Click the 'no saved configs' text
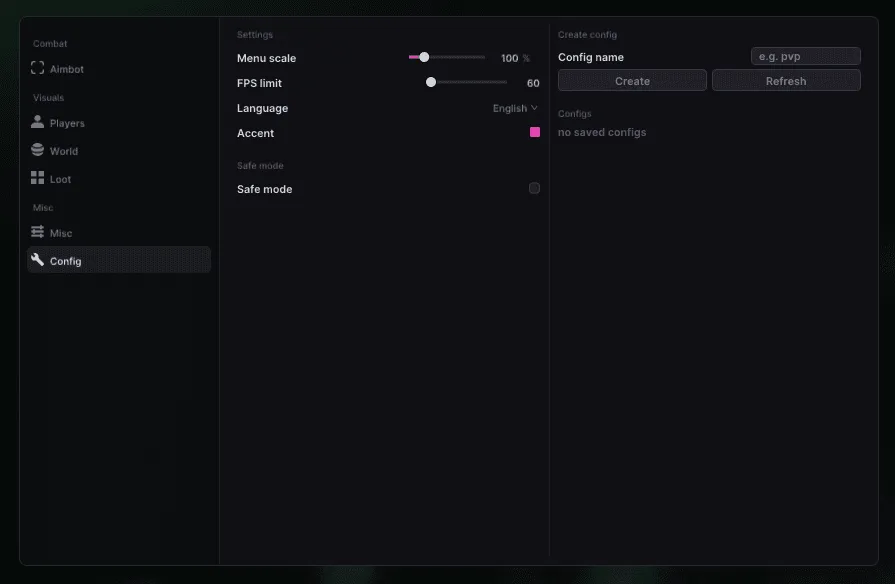Image resolution: width=895 pixels, height=584 pixels. pos(602,132)
